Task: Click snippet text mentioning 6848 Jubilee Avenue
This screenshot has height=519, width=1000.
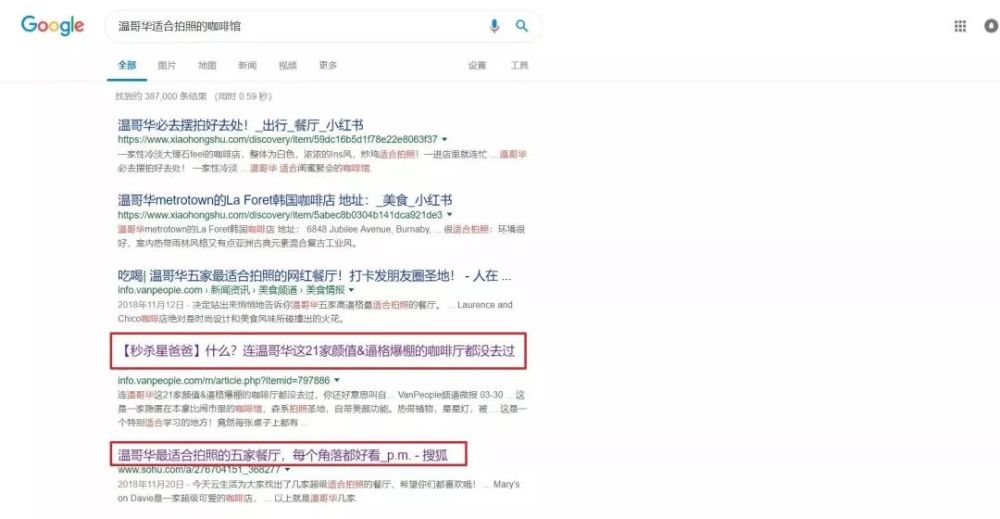Action: click(321, 236)
